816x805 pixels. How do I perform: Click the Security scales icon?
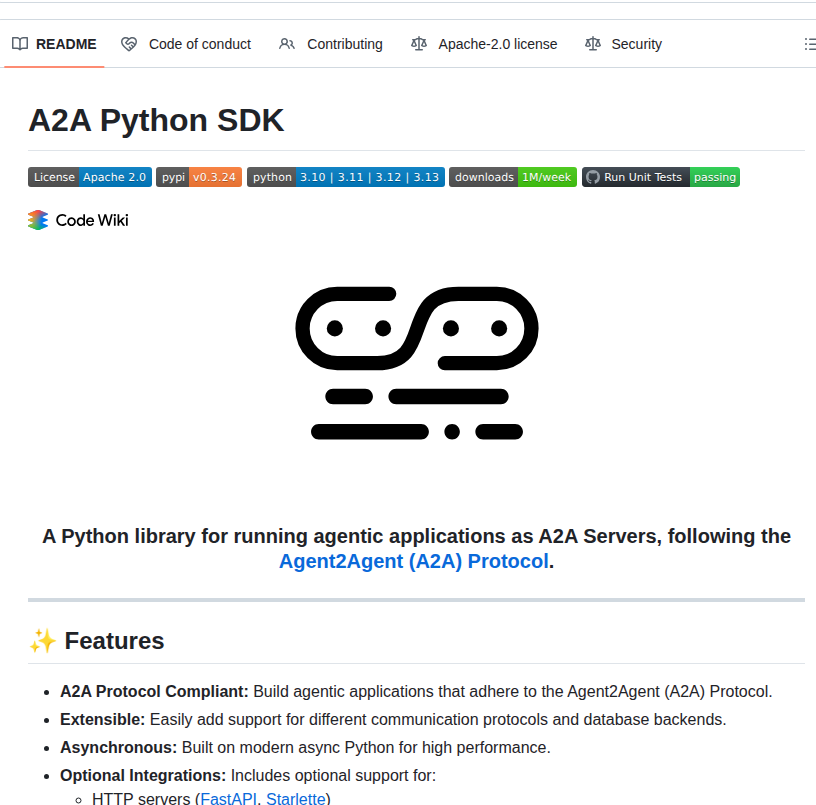(x=592, y=44)
